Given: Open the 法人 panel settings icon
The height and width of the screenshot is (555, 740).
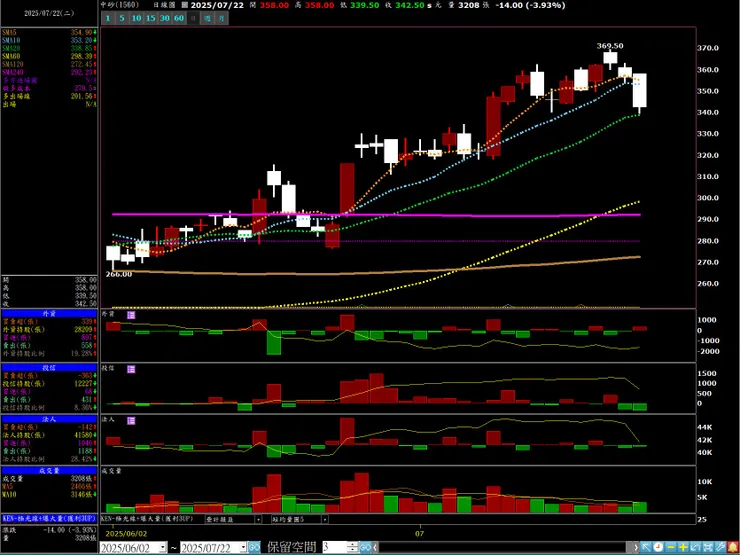Looking at the screenshot, I should (131, 420).
